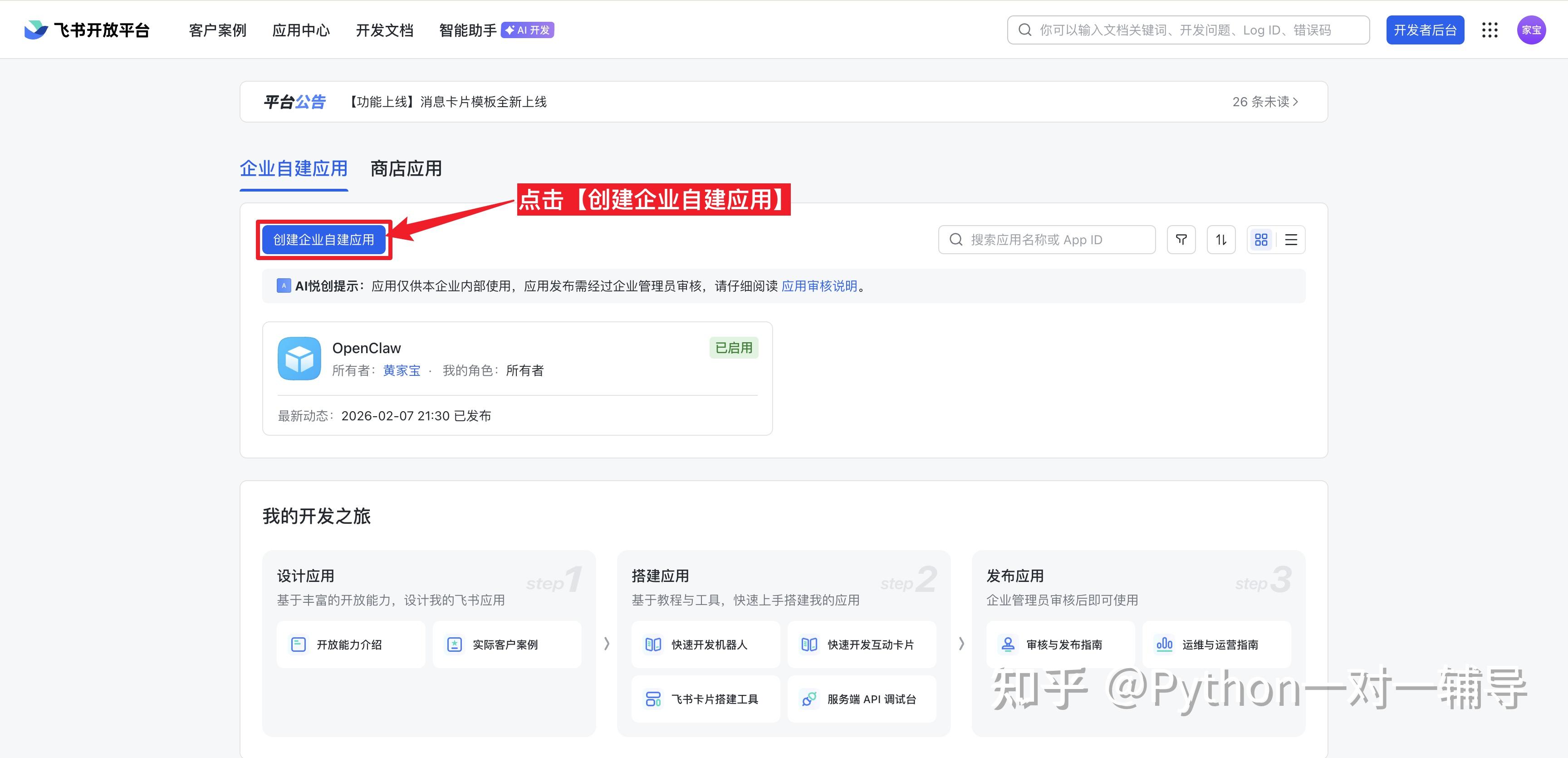This screenshot has height=758, width=1568.
Task: Open the nine-dot apps launcher
Action: pyautogui.click(x=1490, y=30)
